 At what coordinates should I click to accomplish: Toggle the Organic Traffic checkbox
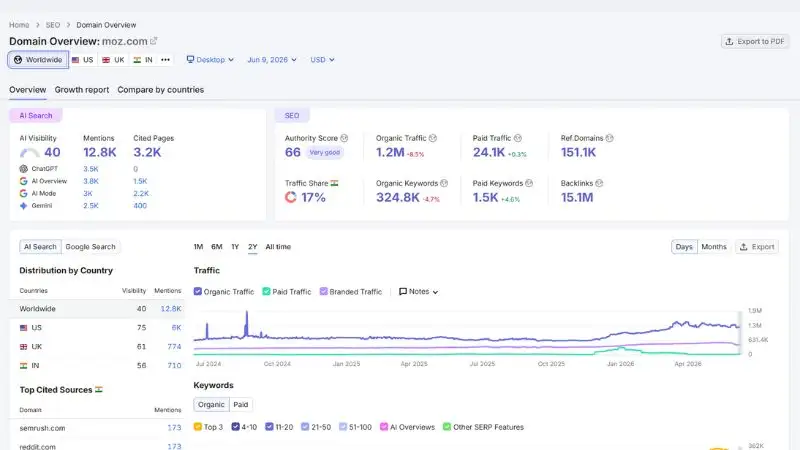197,291
